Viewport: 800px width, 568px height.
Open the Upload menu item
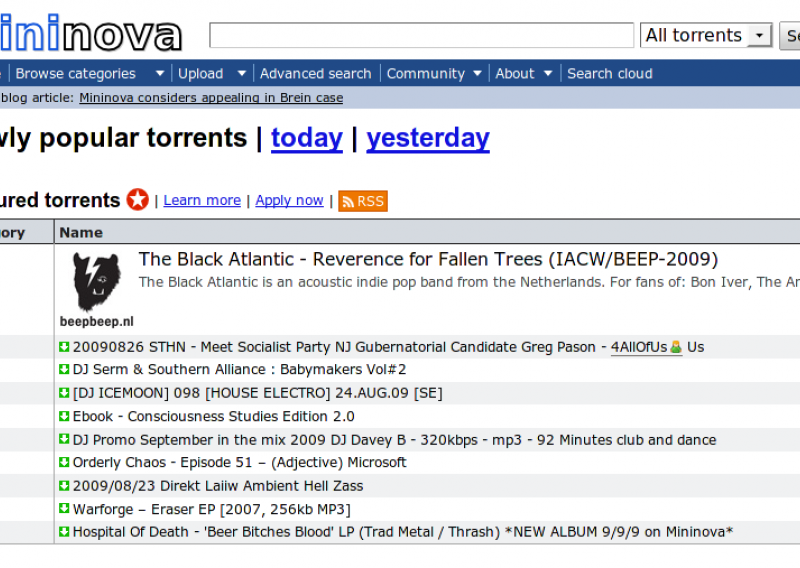[201, 73]
